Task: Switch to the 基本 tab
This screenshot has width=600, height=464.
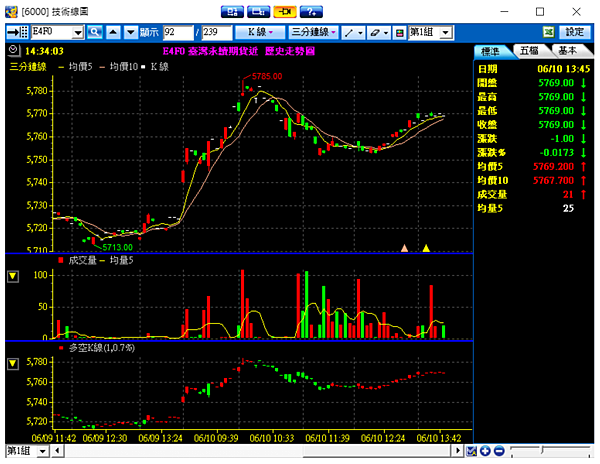Action: (x=567, y=51)
